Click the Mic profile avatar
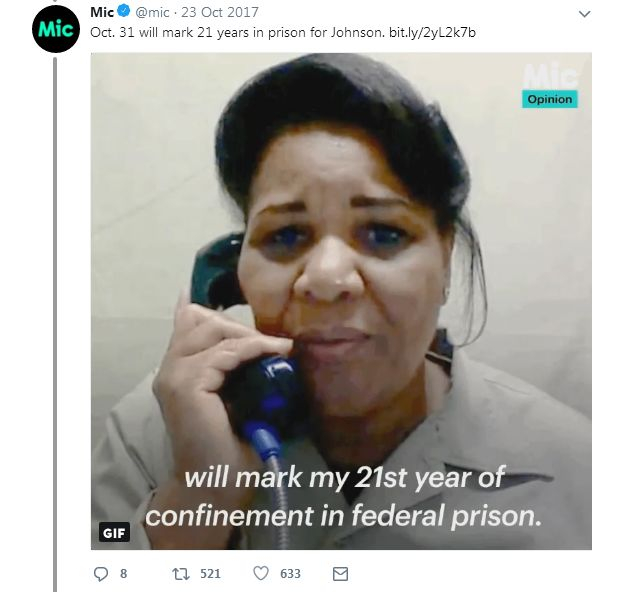This screenshot has width=622, height=592. pos(56,29)
